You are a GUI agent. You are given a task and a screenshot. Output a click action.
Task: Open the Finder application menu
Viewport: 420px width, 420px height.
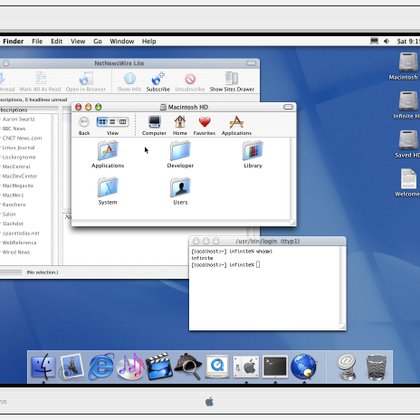click(x=13, y=41)
